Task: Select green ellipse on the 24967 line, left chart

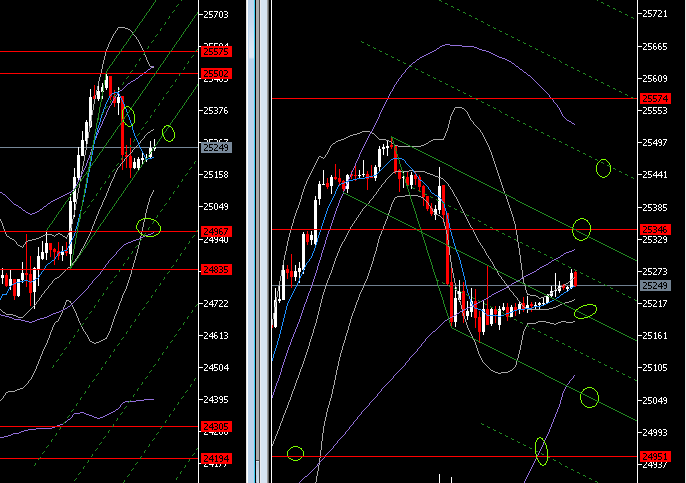Action: point(148,228)
